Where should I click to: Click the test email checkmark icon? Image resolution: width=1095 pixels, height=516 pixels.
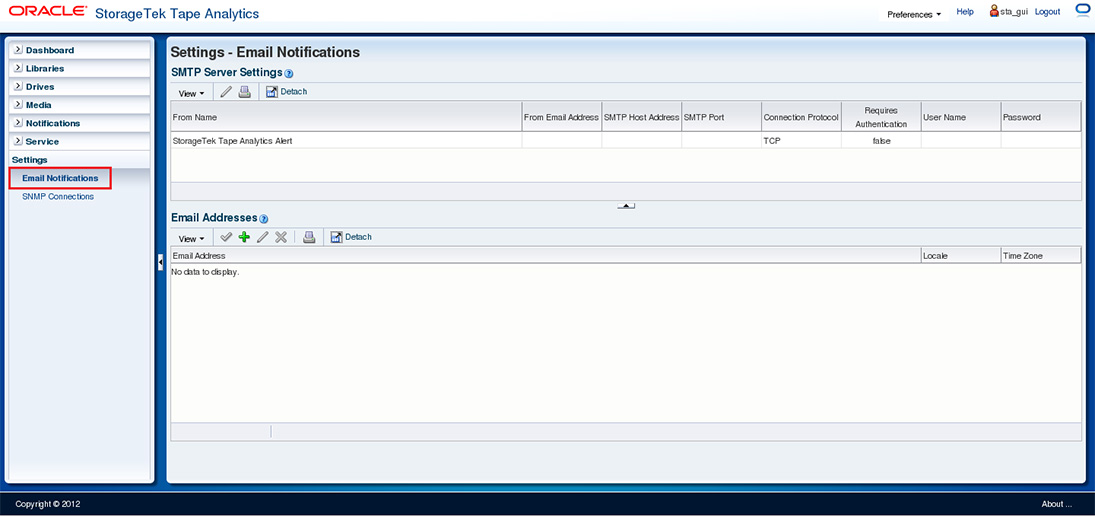pos(226,237)
